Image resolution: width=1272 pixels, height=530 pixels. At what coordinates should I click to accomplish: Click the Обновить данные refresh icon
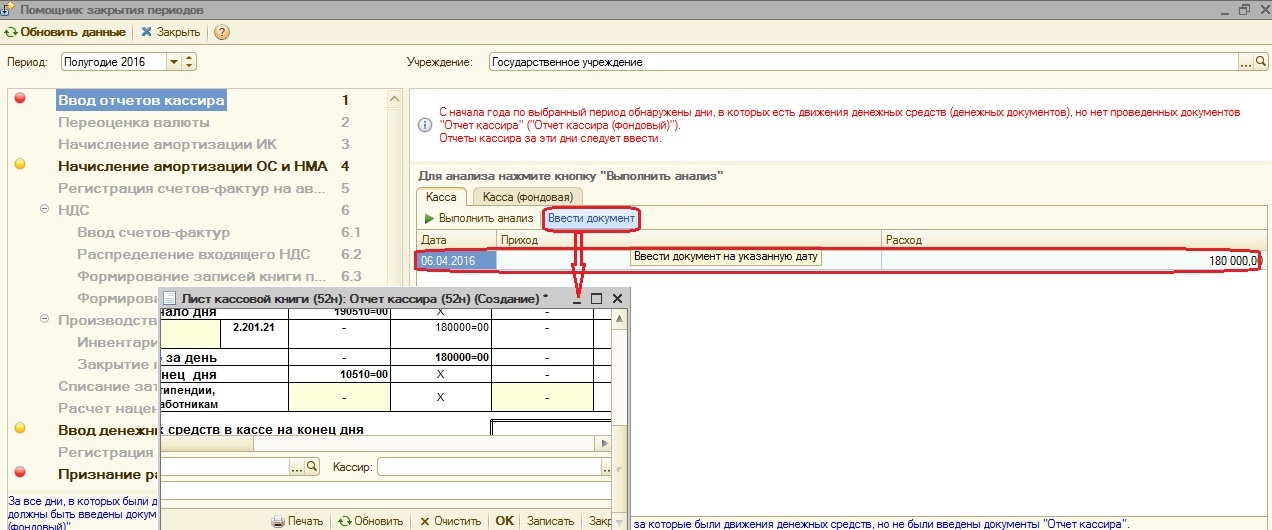[x=11, y=32]
